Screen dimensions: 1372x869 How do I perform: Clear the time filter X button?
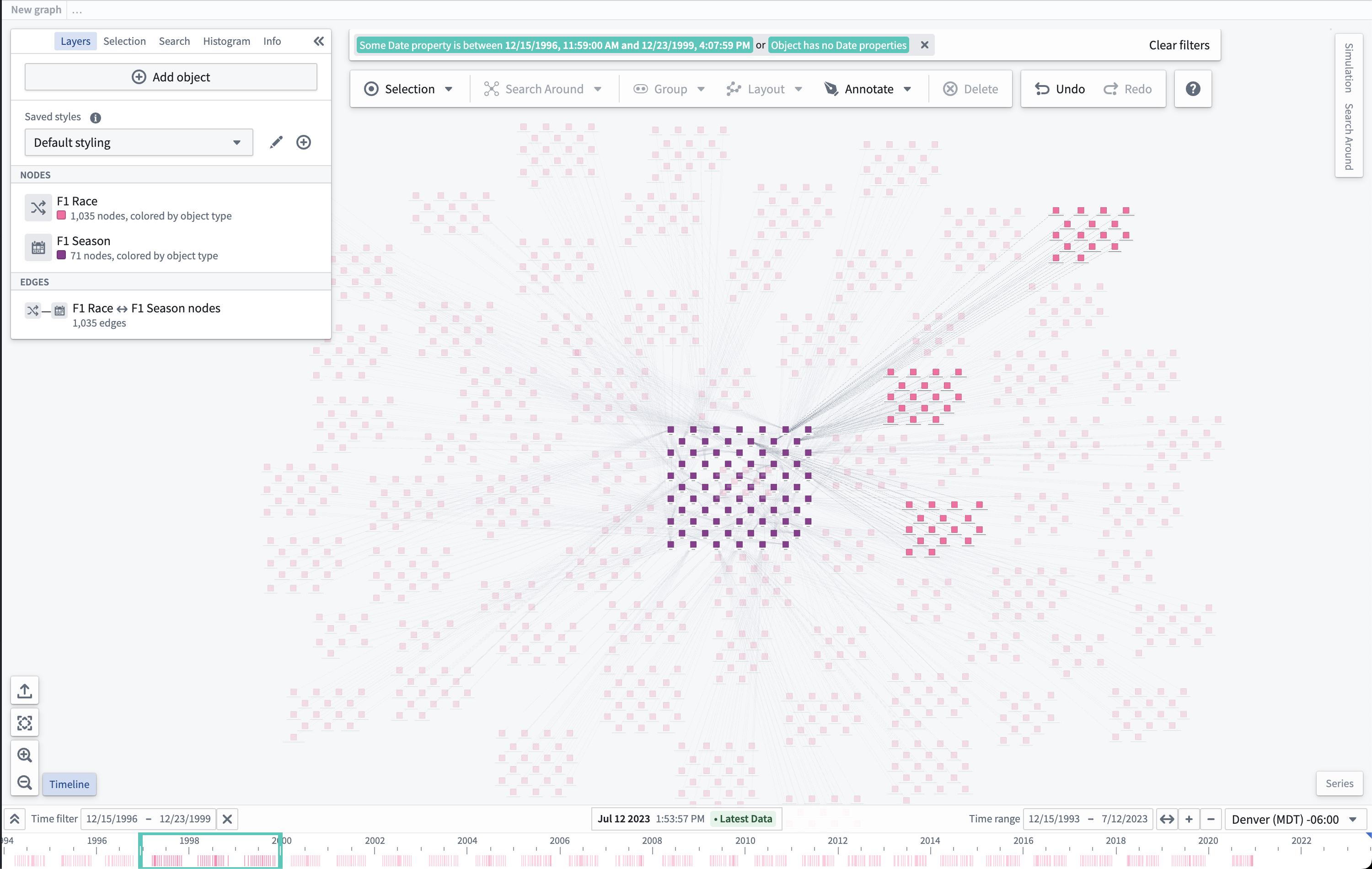point(227,819)
